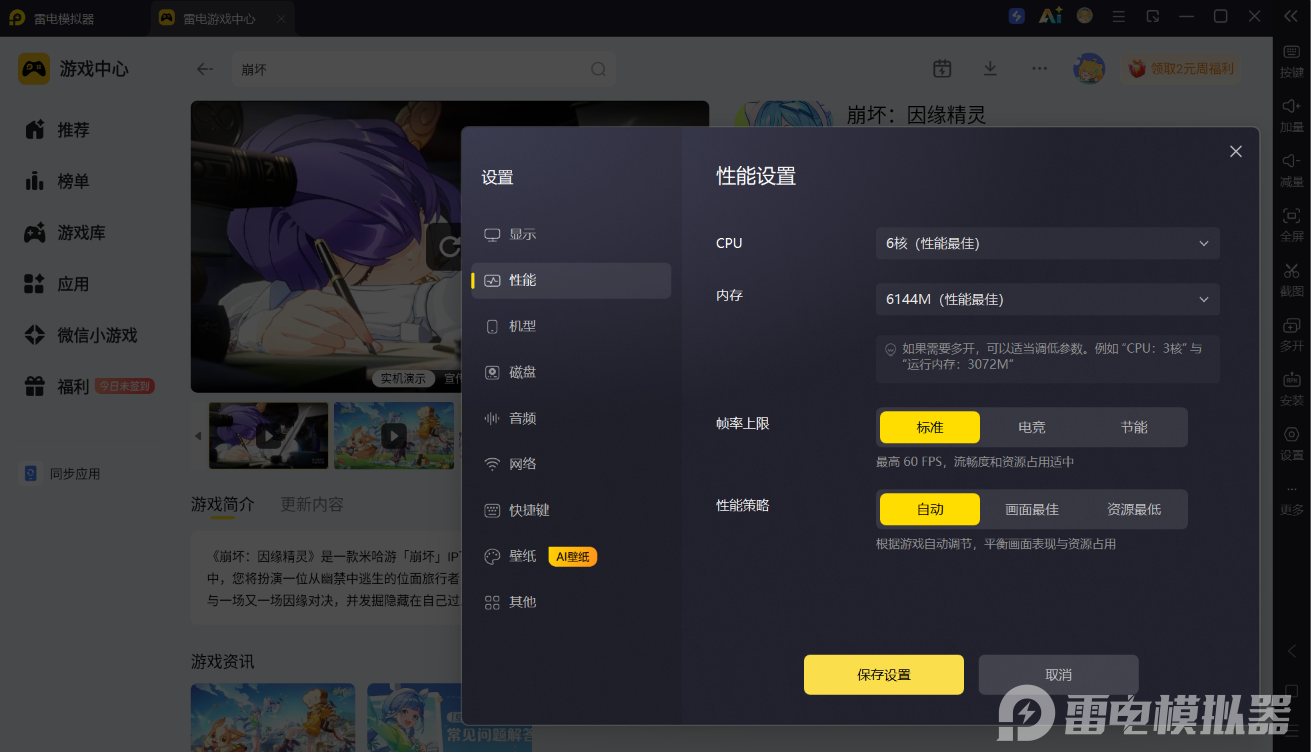Select 电竞 frame rate limit
Viewport: 1311px width, 753px height.
(x=1032, y=427)
